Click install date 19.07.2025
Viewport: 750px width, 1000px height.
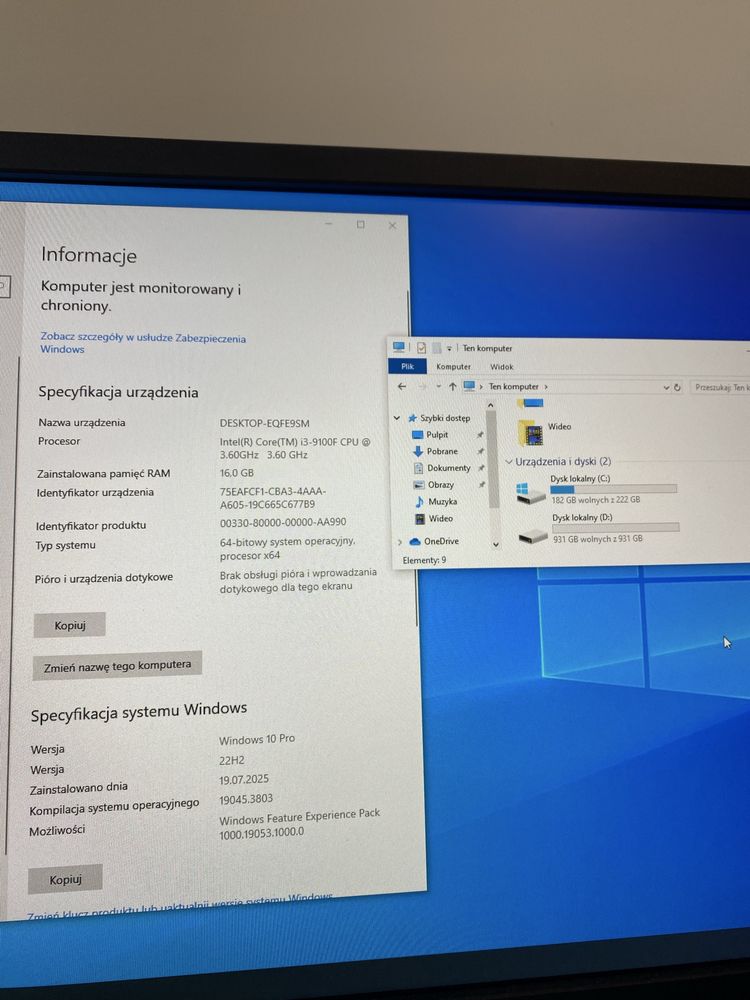[x=244, y=779]
